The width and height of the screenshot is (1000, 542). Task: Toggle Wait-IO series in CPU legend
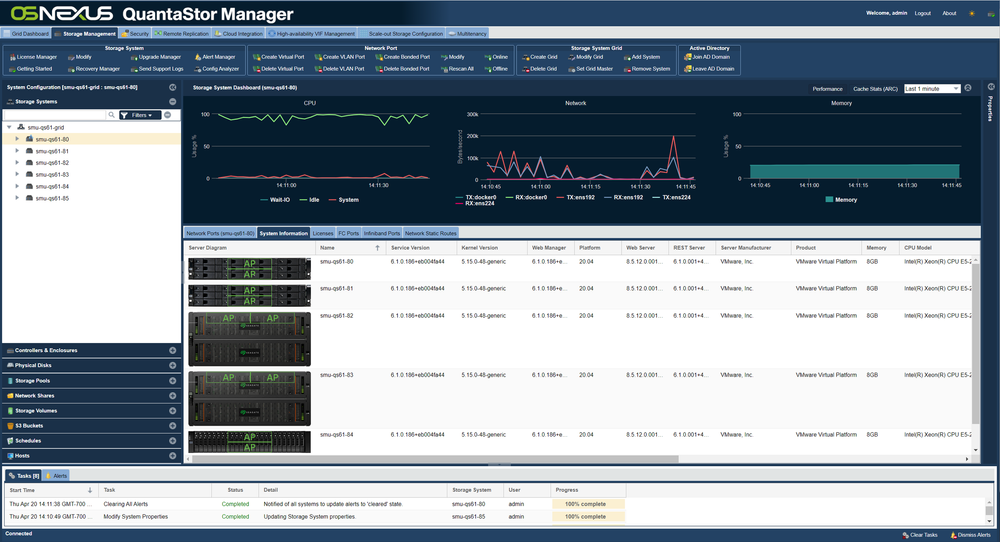point(275,200)
